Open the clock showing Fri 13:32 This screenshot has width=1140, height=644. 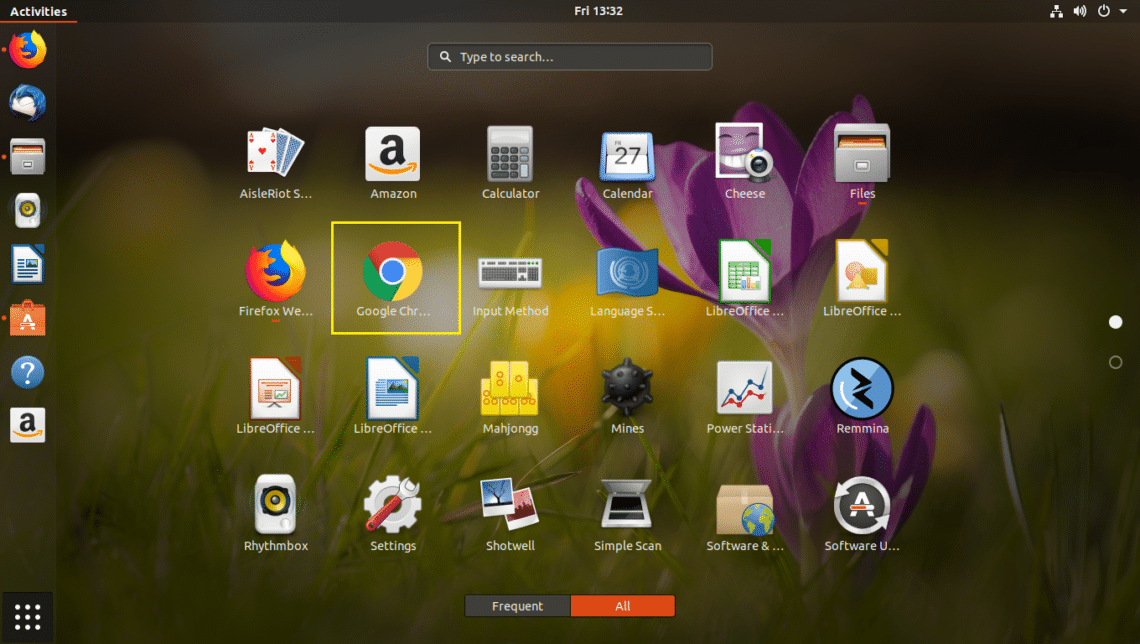(x=598, y=11)
